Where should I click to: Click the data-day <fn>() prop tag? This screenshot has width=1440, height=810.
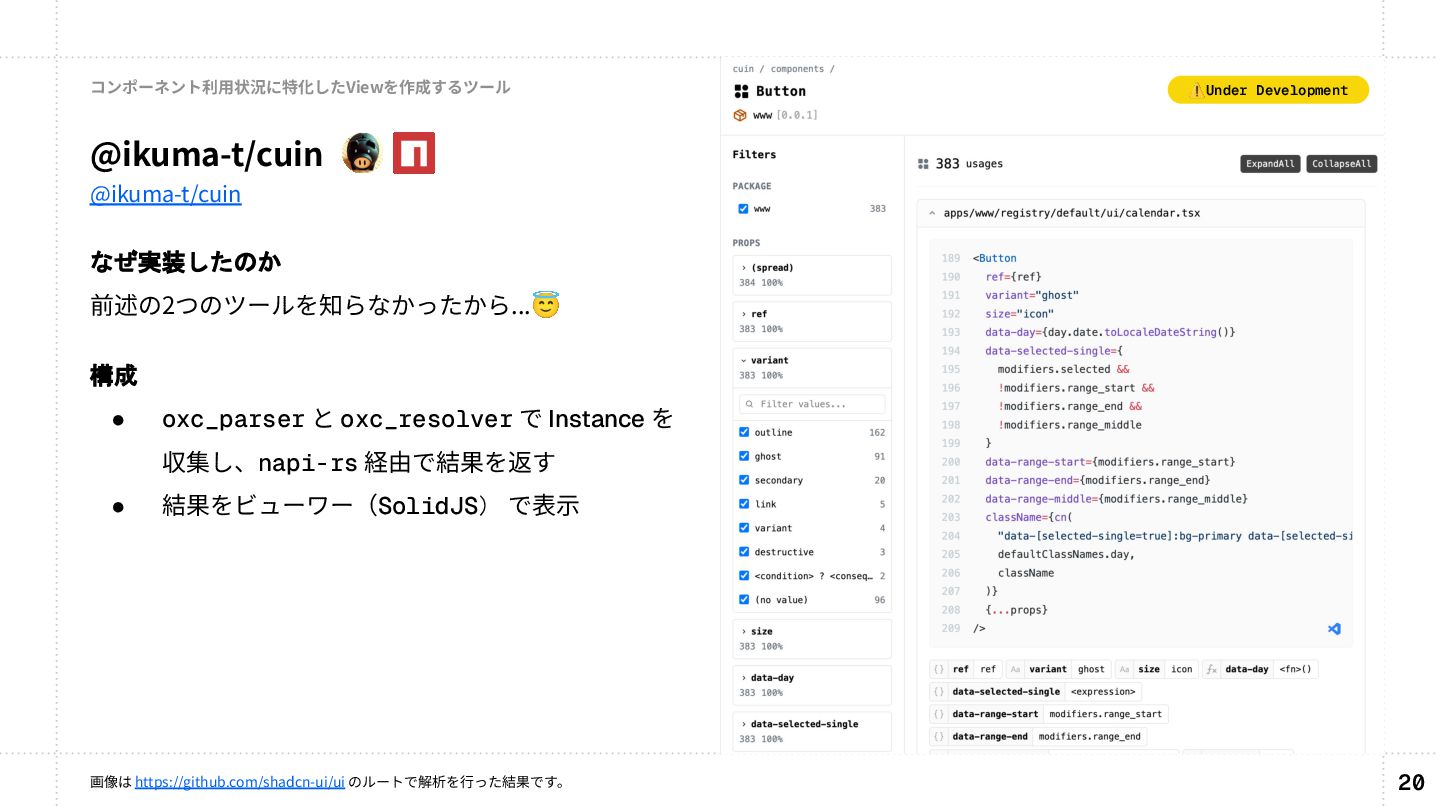click(x=1260, y=669)
